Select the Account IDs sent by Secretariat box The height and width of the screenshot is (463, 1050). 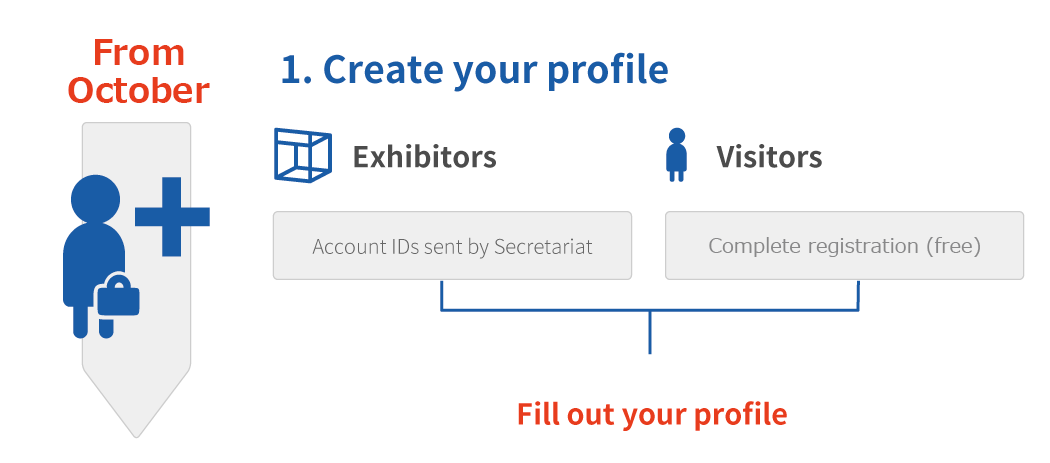452,245
